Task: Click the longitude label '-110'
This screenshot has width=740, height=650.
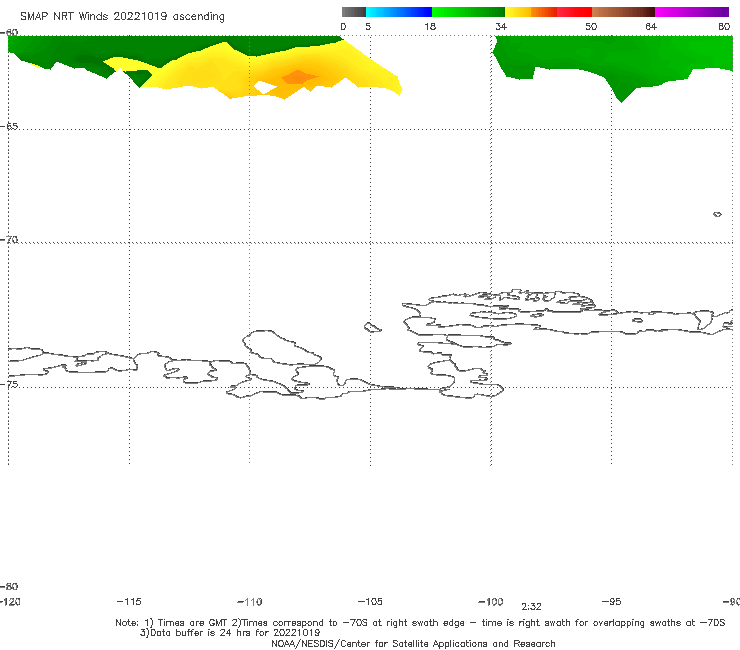Action: coord(250,602)
